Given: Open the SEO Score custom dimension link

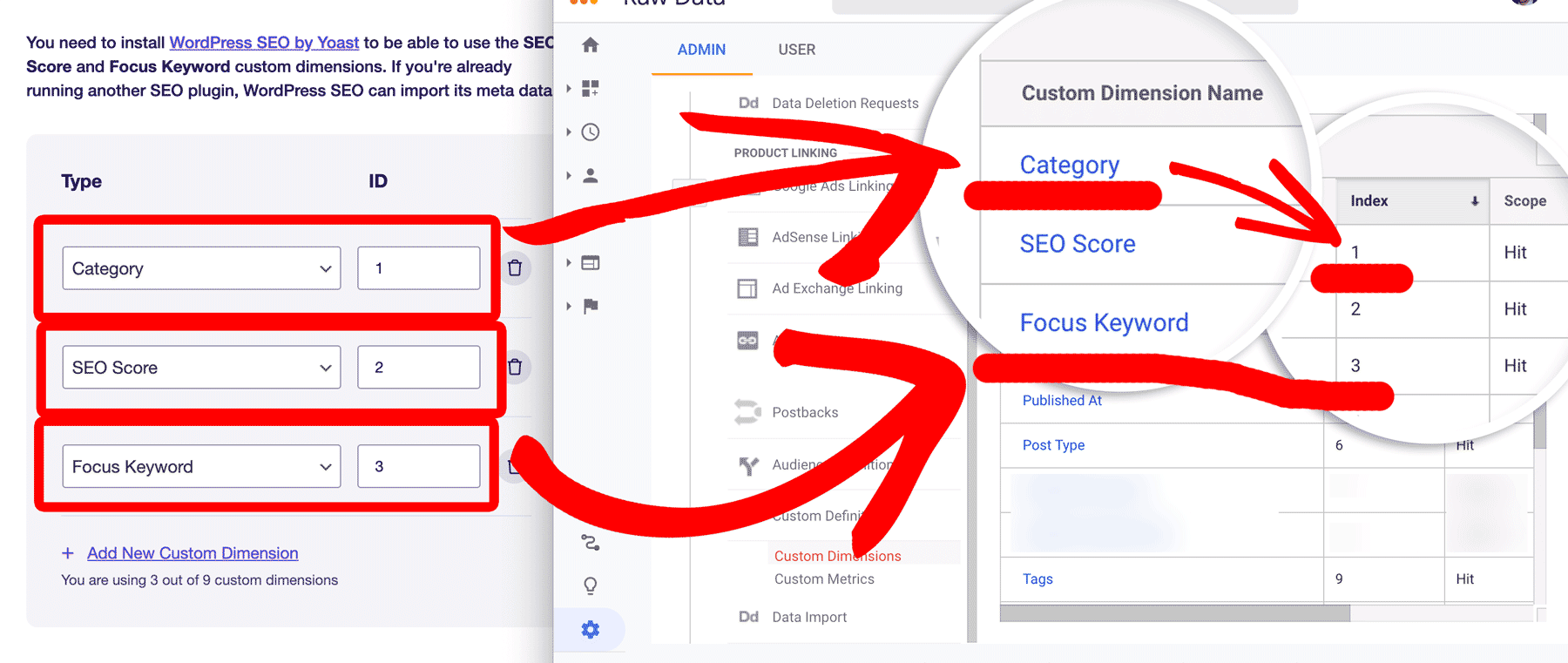Looking at the screenshot, I should [1078, 244].
